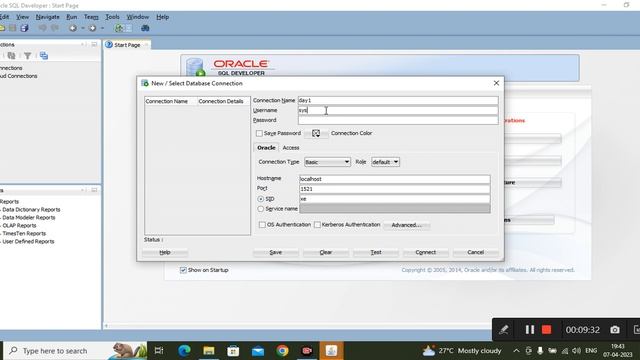Open the Window menu
The image size is (640, 360).
click(x=138, y=17)
